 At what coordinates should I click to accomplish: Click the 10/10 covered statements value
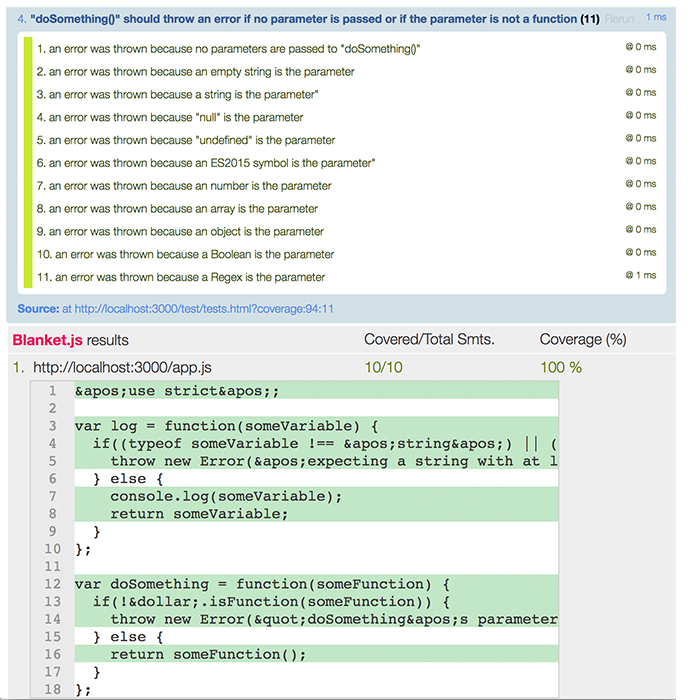click(383, 367)
